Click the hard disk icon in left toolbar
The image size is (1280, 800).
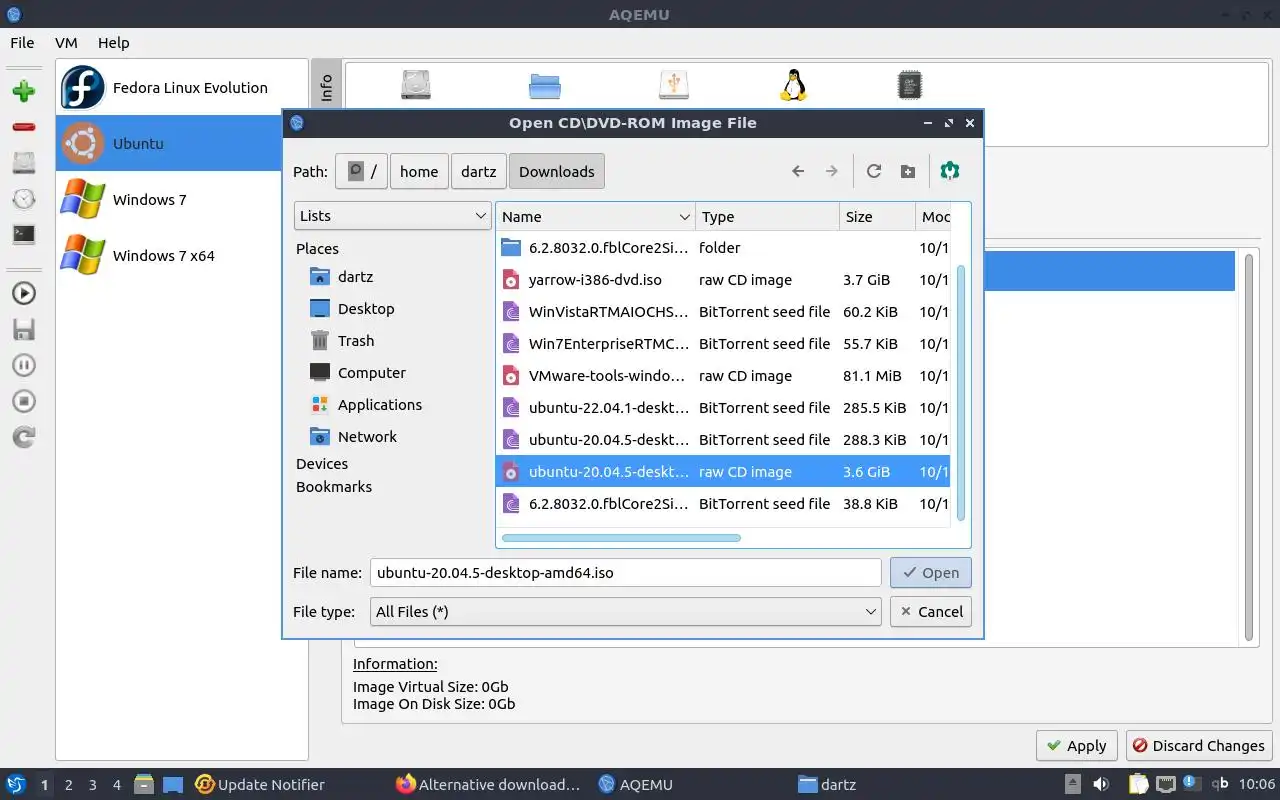(x=24, y=163)
